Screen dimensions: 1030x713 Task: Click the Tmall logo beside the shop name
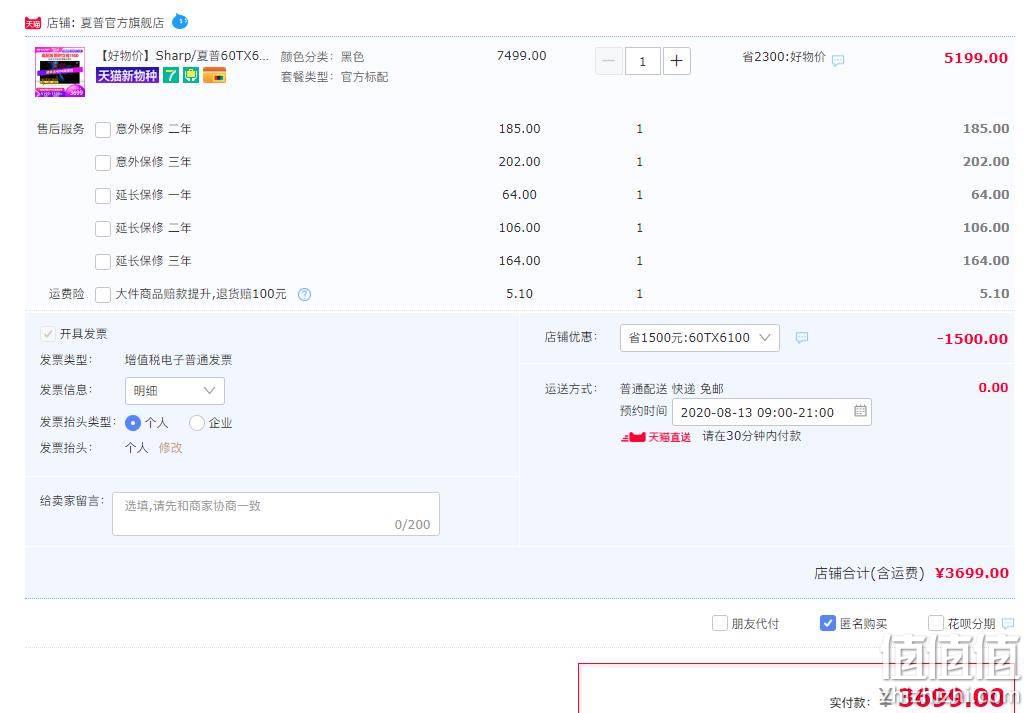click(33, 23)
